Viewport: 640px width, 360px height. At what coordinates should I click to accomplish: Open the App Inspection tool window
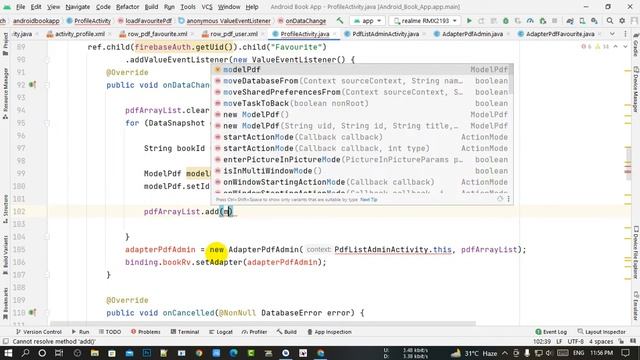(x=329, y=332)
